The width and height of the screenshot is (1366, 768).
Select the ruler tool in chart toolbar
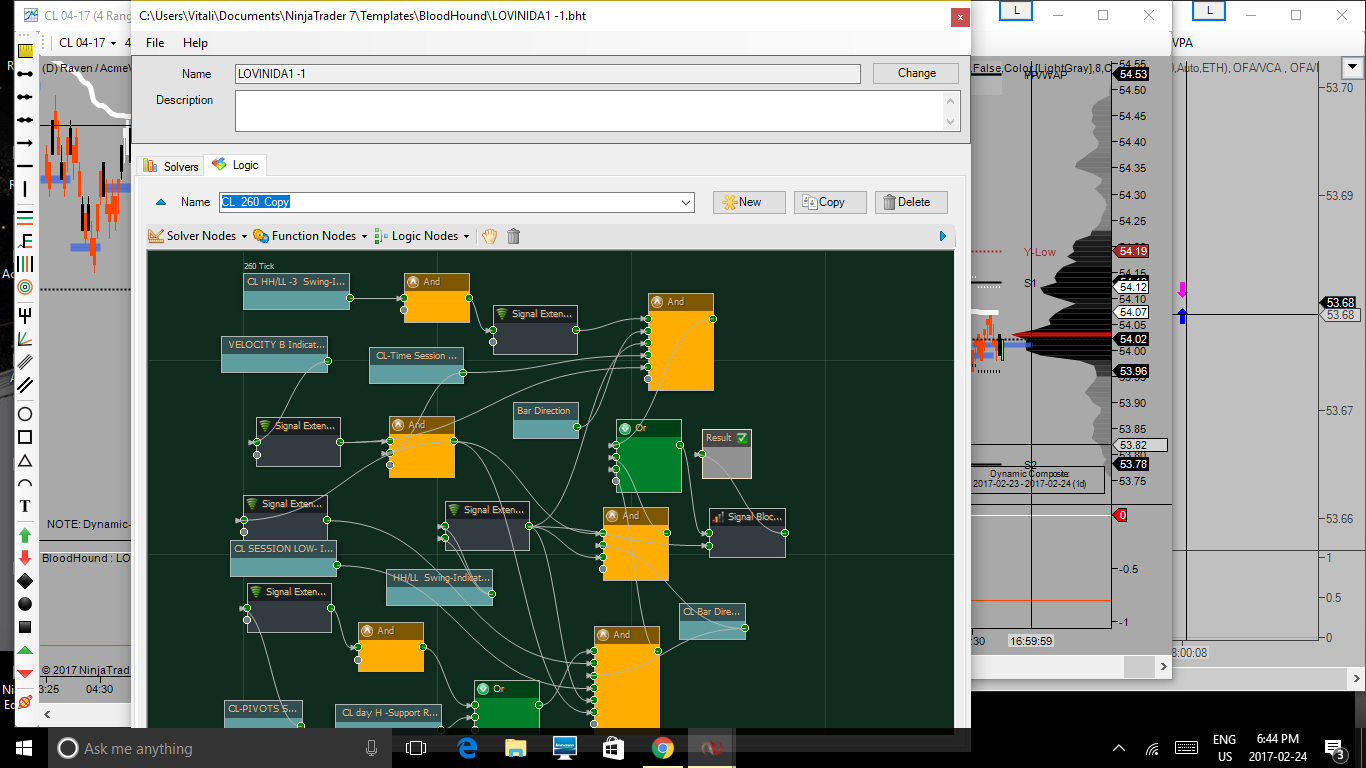(25, 50)
